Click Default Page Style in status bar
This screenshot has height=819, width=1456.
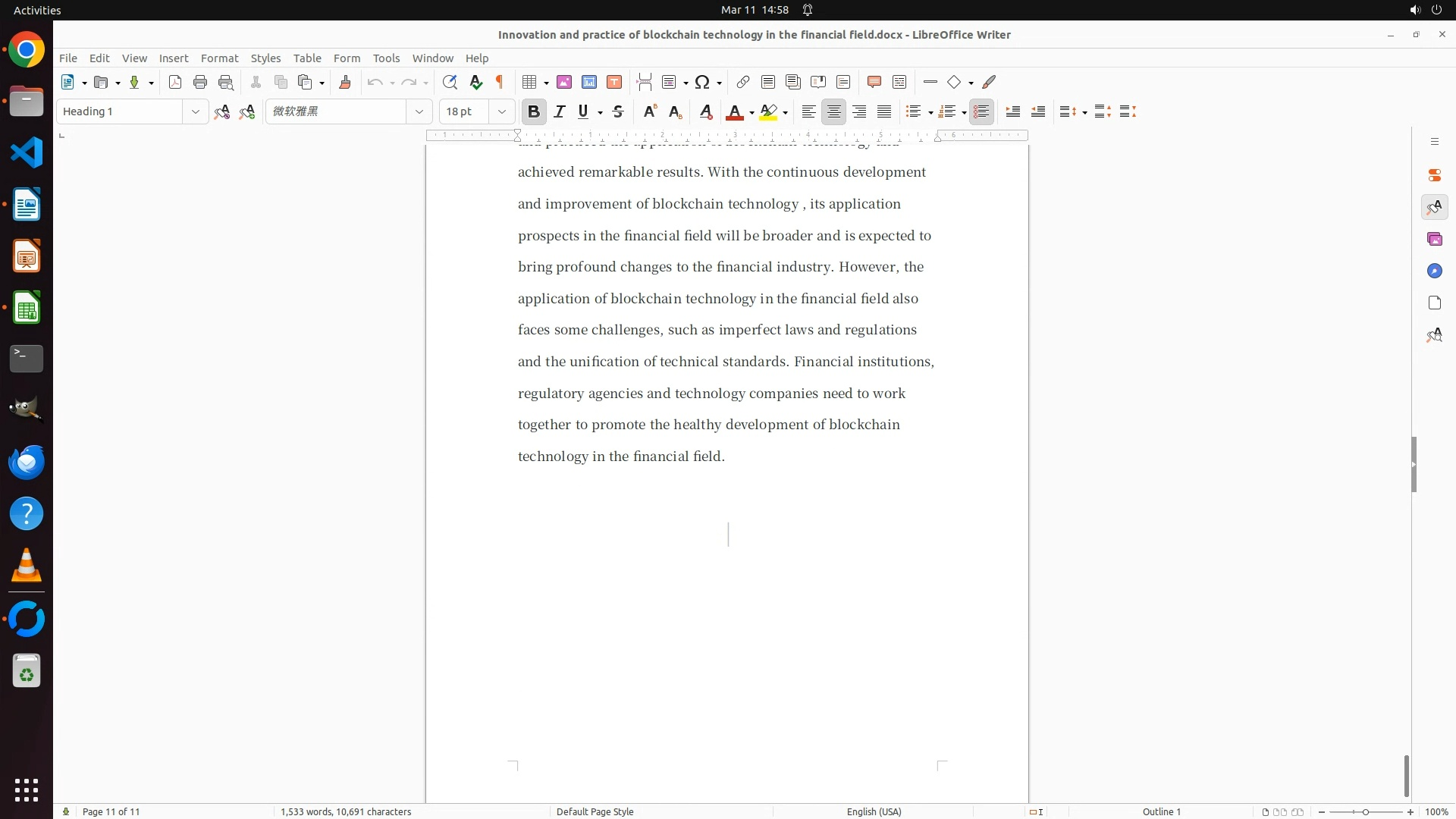(595, 811)
